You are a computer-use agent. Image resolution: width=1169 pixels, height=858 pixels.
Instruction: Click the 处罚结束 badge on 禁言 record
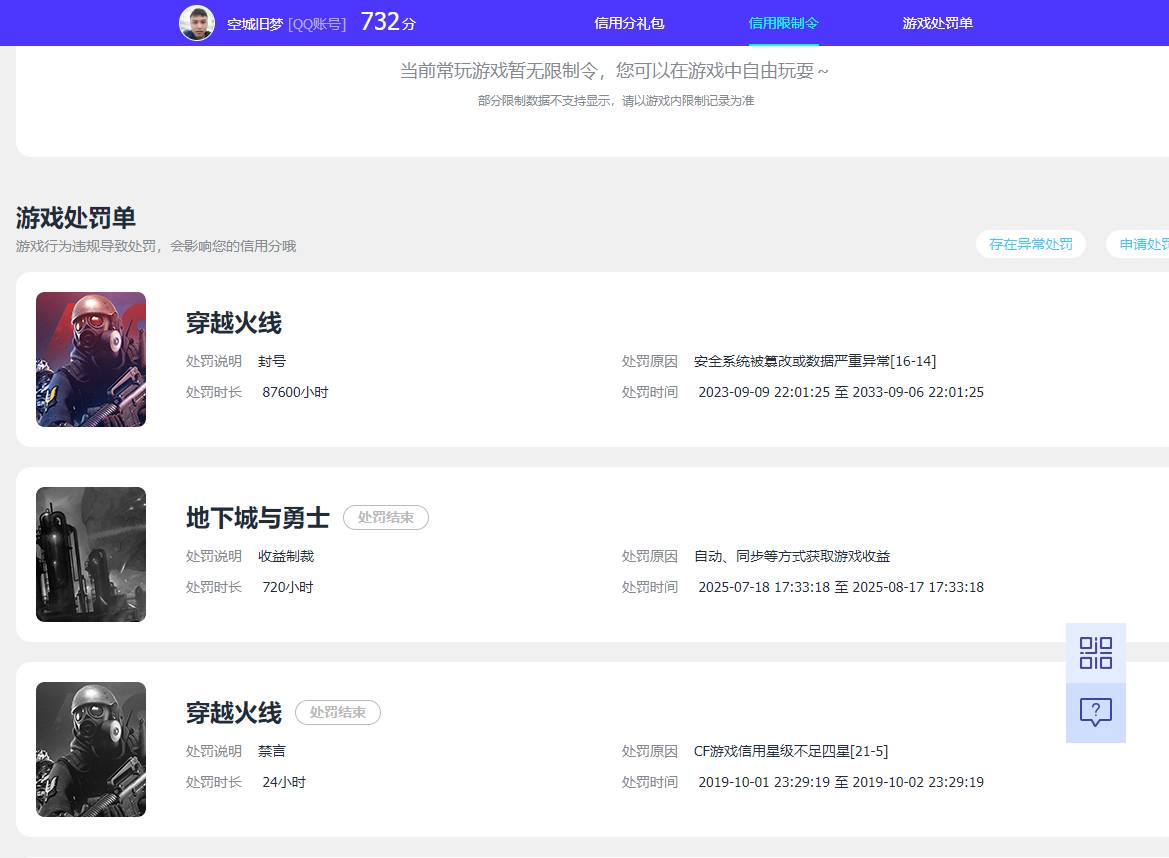pyautogui.click(x=338, y=713)
